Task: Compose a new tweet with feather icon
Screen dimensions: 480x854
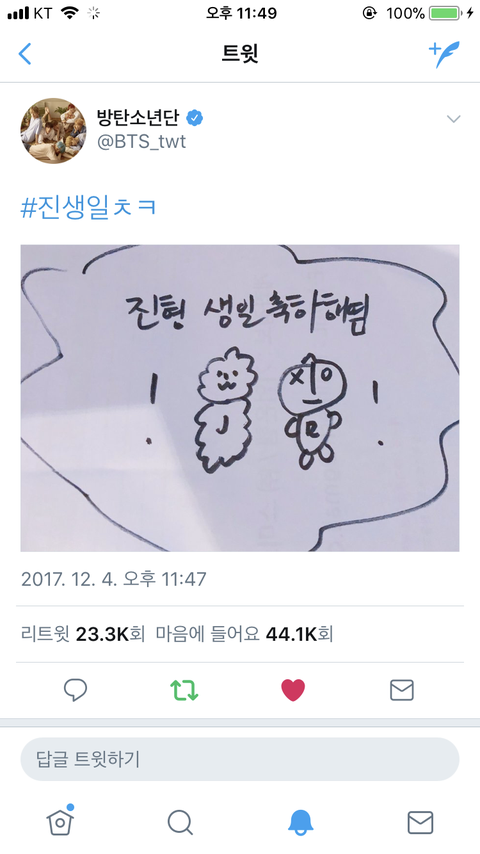Action: tap(444, 54)
